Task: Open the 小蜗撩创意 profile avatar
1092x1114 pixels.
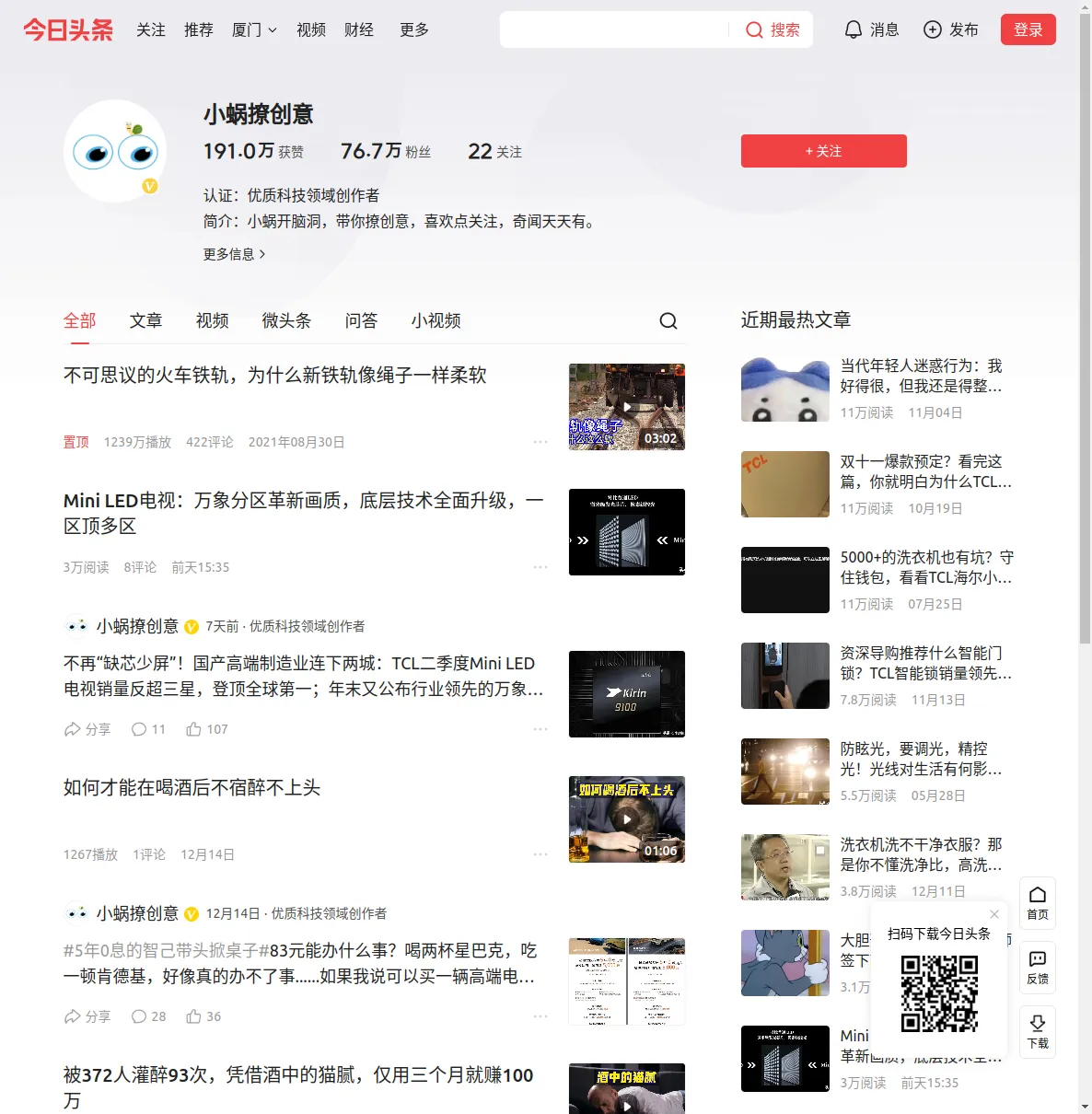Action: [x=115, y=151]
